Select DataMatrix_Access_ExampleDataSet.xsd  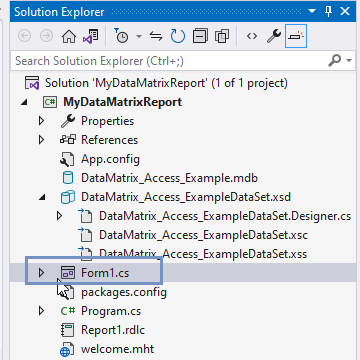coord(186,197)
